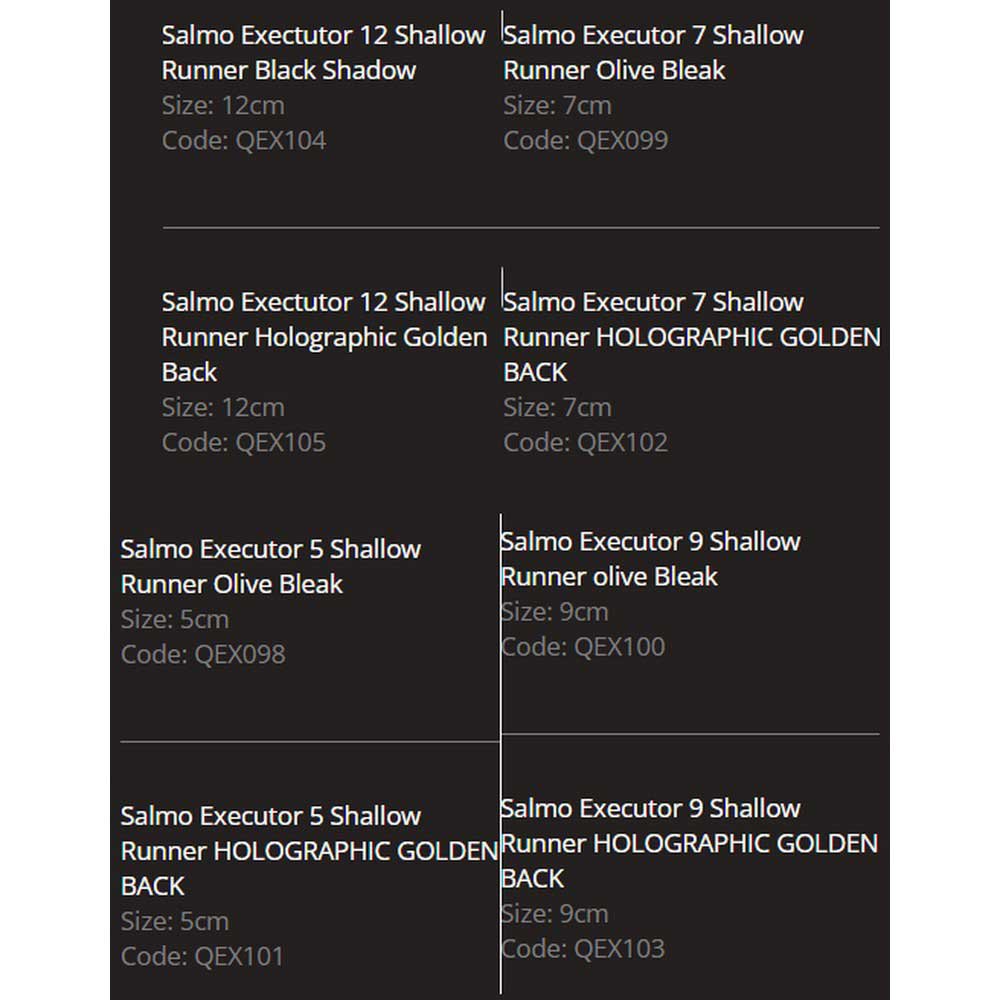Open Salmo Executor 5 Olive Bleak title

pos(270,566)
